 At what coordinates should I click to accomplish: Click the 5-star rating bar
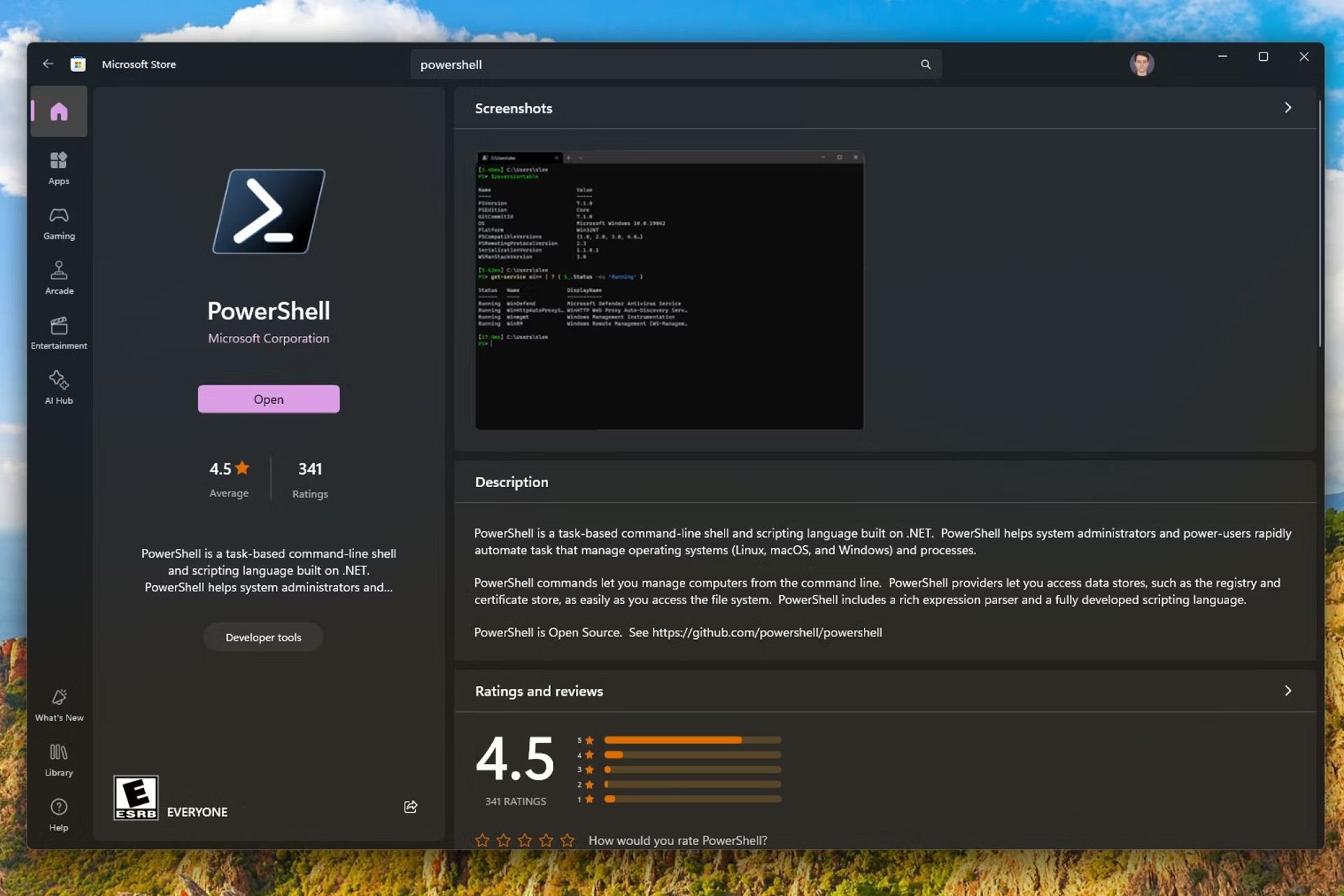click(692, 740)
